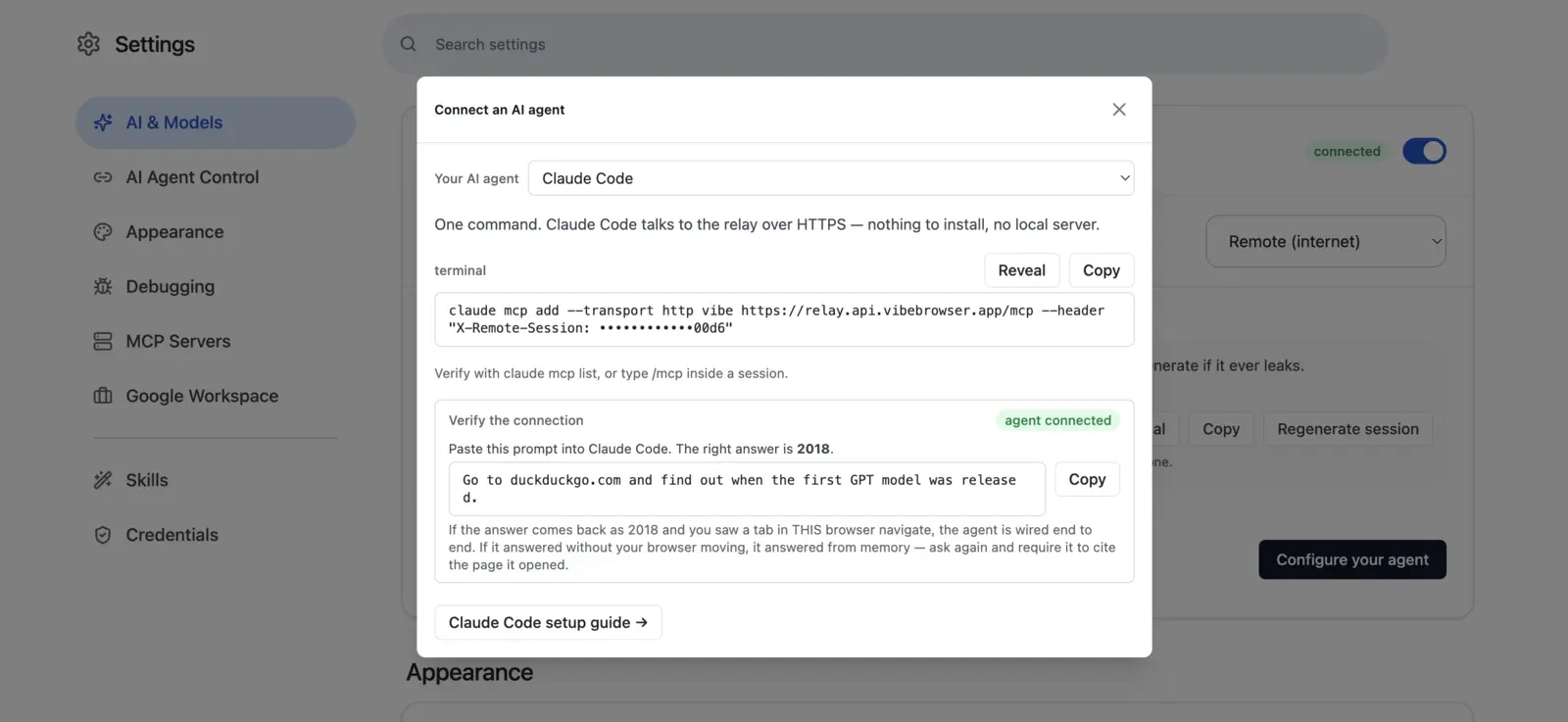Close the Connect an AI agent dialog
The width and height of the screenshot is (1568, 722).
(1119, 110)
